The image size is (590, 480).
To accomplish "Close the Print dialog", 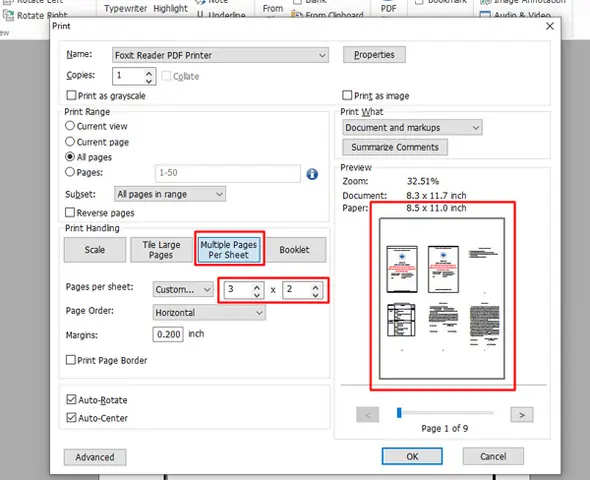I will (549, 26).
